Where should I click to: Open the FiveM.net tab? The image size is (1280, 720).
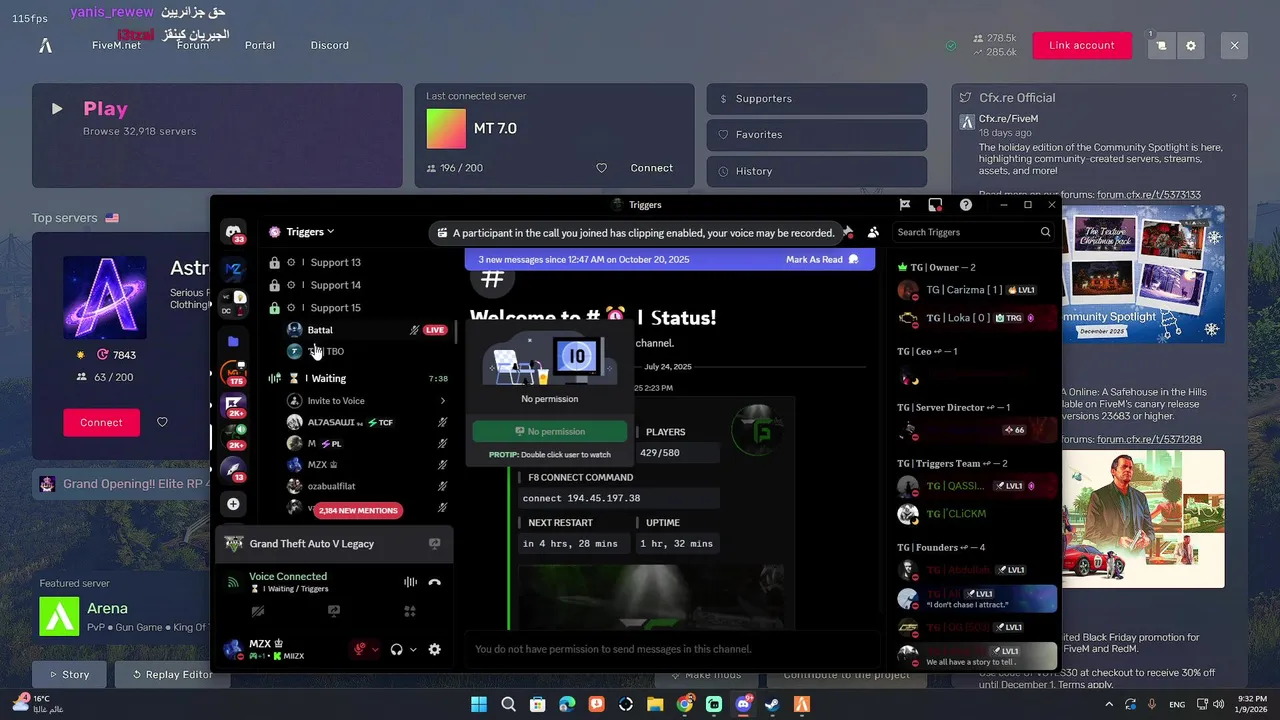pos(116,45)
